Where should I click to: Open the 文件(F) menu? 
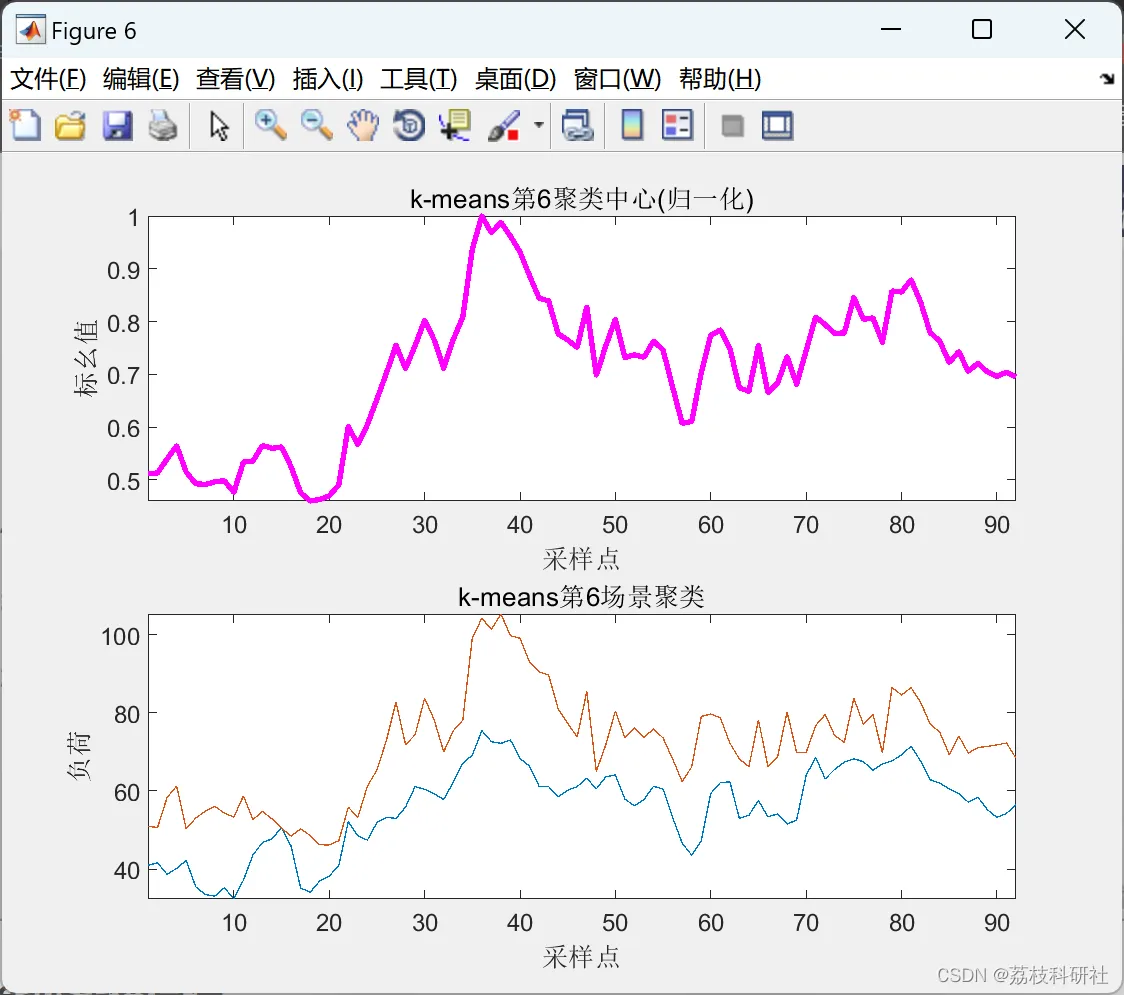click(x=48, y=79)
